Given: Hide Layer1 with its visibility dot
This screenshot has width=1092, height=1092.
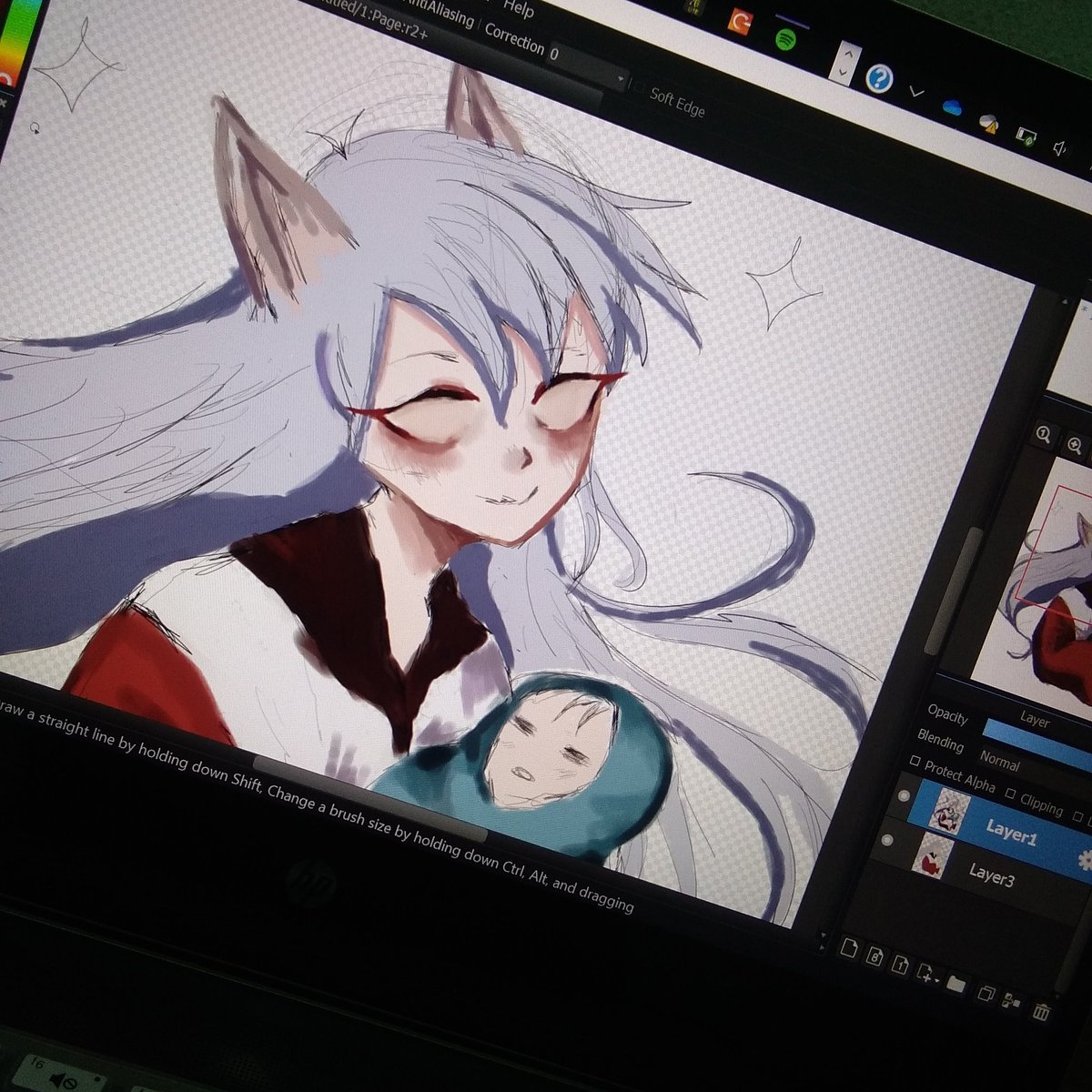Looking at the screenshot, I should pos(904,795).
